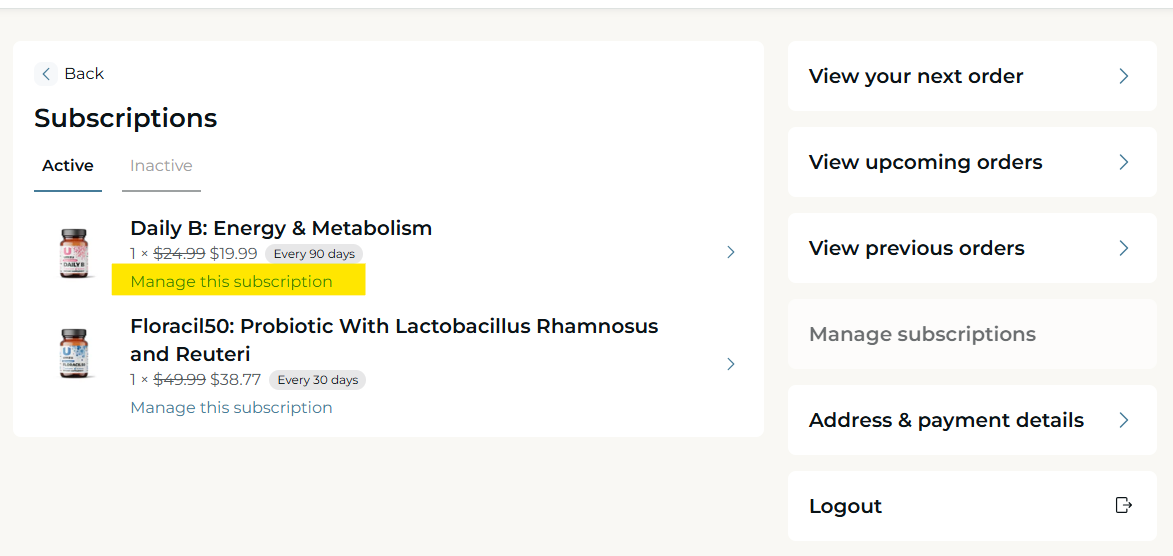Open Floracil50 product bottle thumbnail
This screenshot has height=556, width=1173.
73,355
